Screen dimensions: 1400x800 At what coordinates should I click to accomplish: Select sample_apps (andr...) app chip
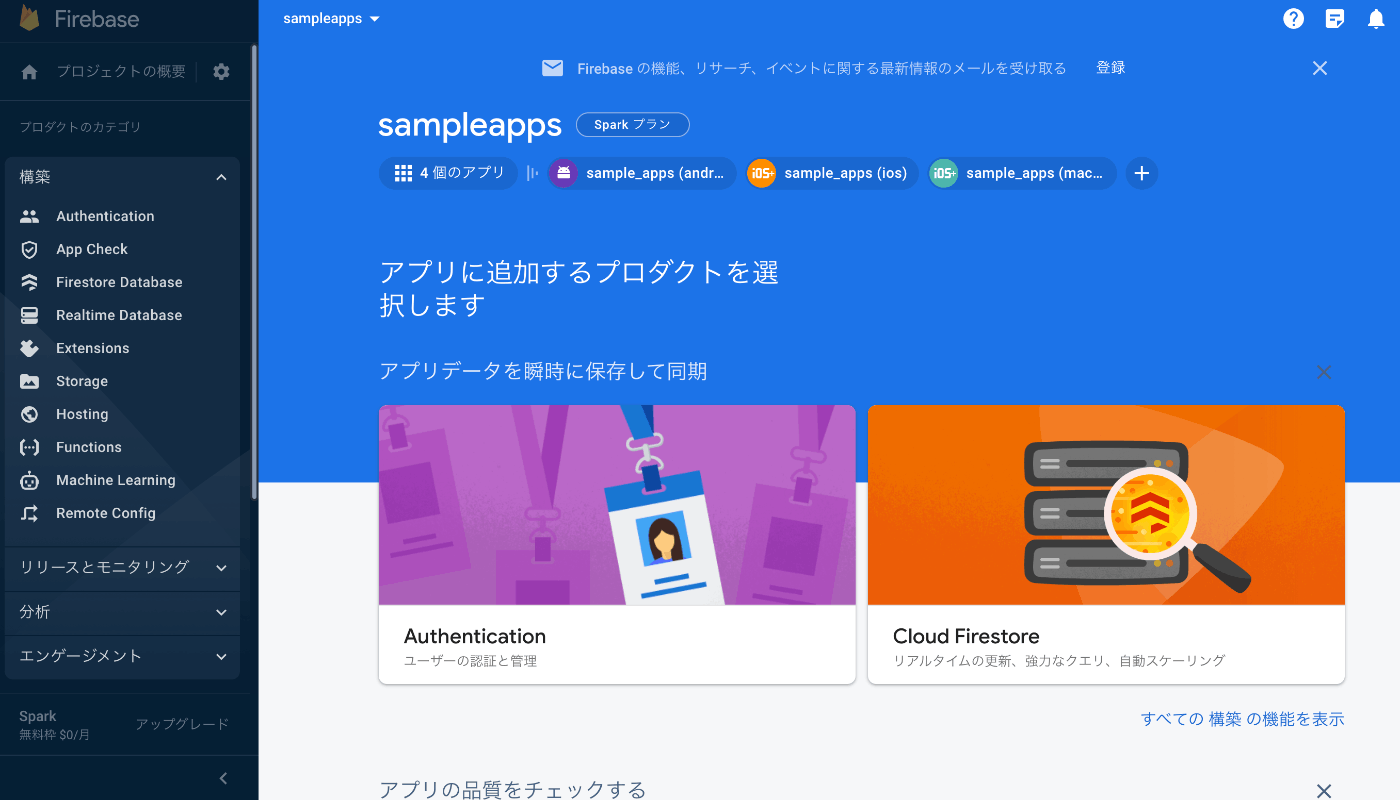(x=642, y=173)
